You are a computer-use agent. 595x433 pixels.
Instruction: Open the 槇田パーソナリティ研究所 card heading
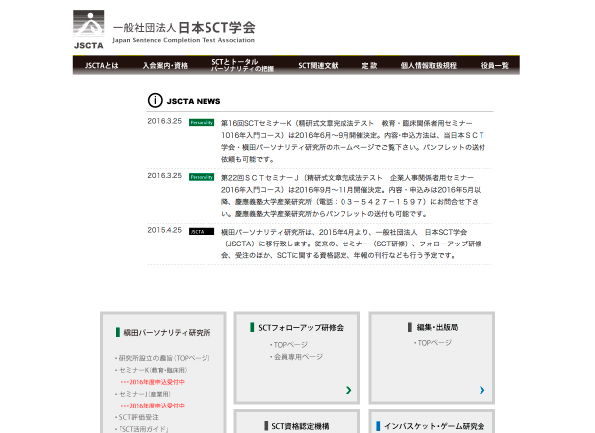167,333
